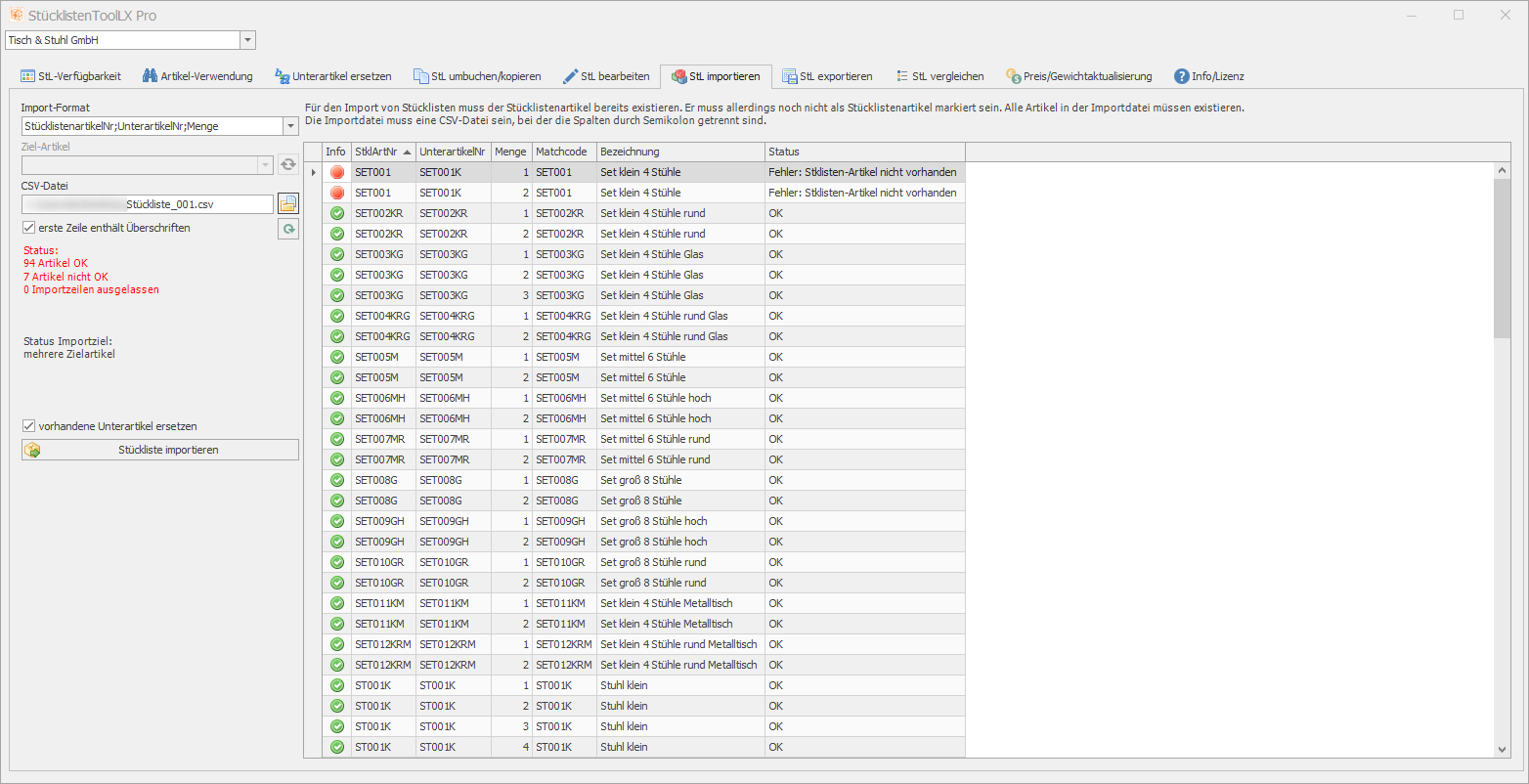Open the Import-Format dropdown

(x=289, y=126)
